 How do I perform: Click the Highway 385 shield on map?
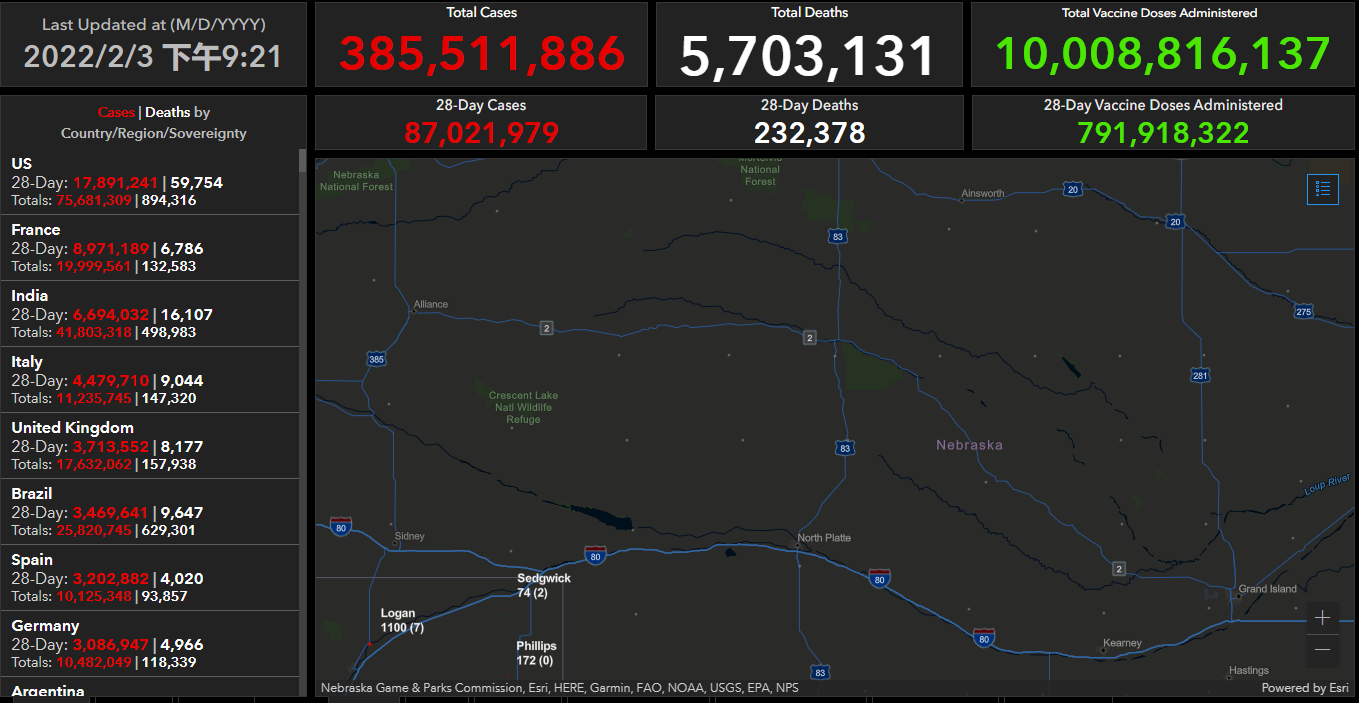376,358
